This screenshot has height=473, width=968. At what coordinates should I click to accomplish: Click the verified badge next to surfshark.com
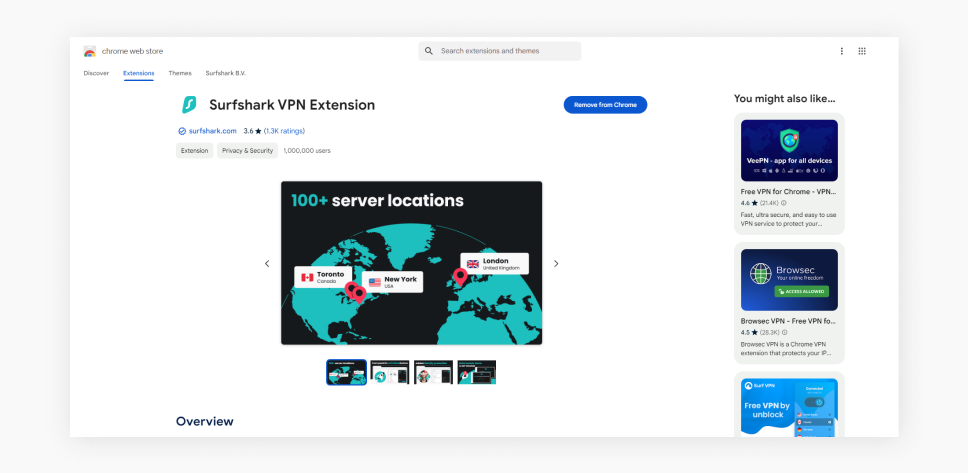tap(182, 131)
